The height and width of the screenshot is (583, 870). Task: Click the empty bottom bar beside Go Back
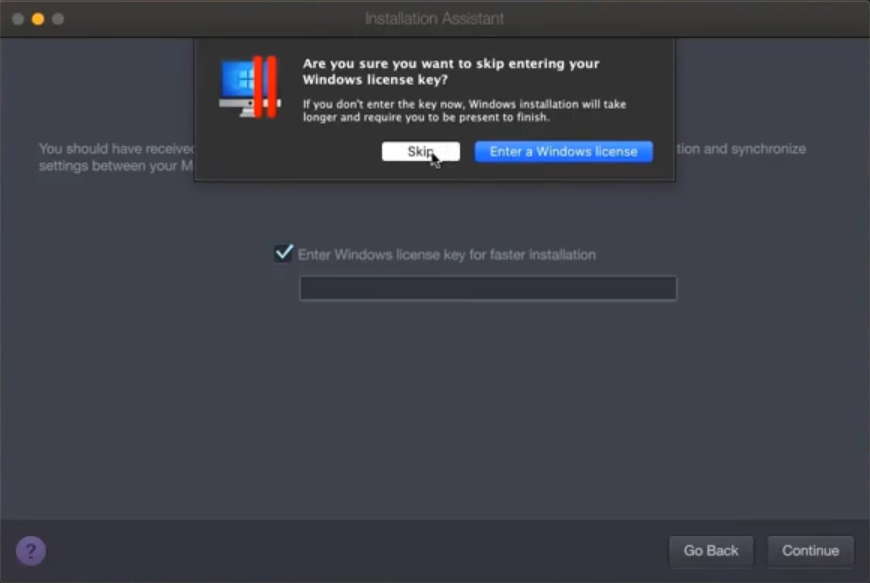point(350,550)
